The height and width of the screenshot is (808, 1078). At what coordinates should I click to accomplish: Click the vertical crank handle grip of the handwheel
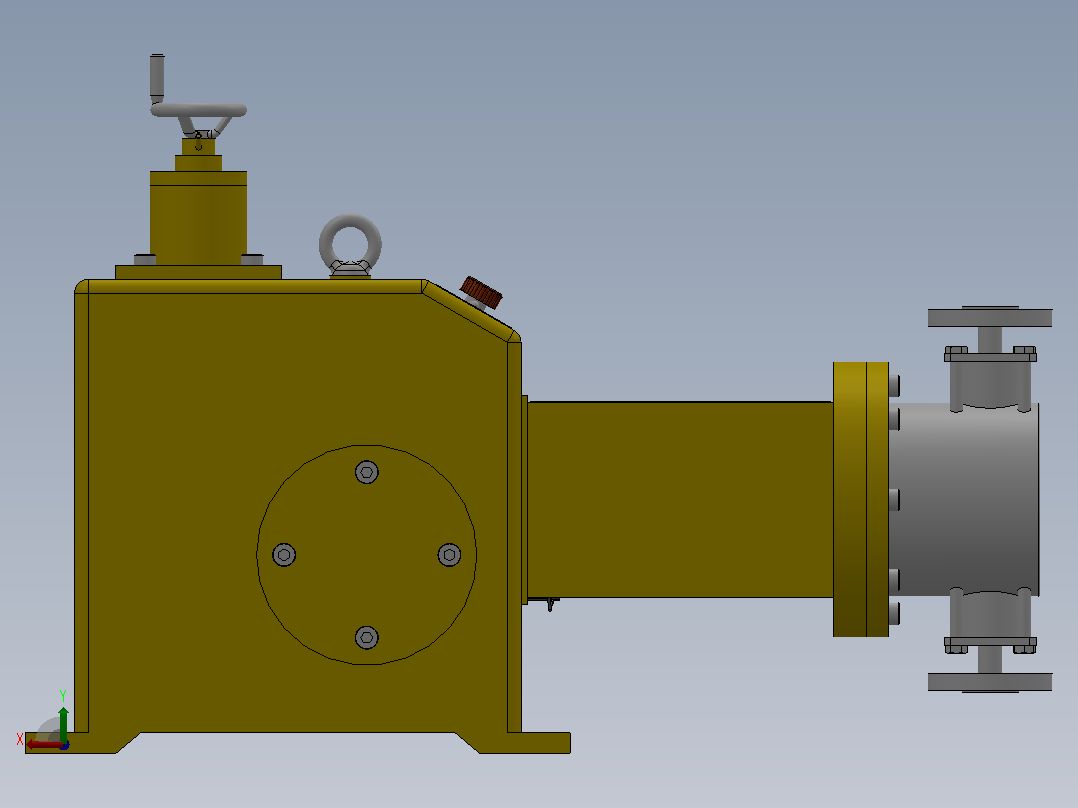[157, 75]
